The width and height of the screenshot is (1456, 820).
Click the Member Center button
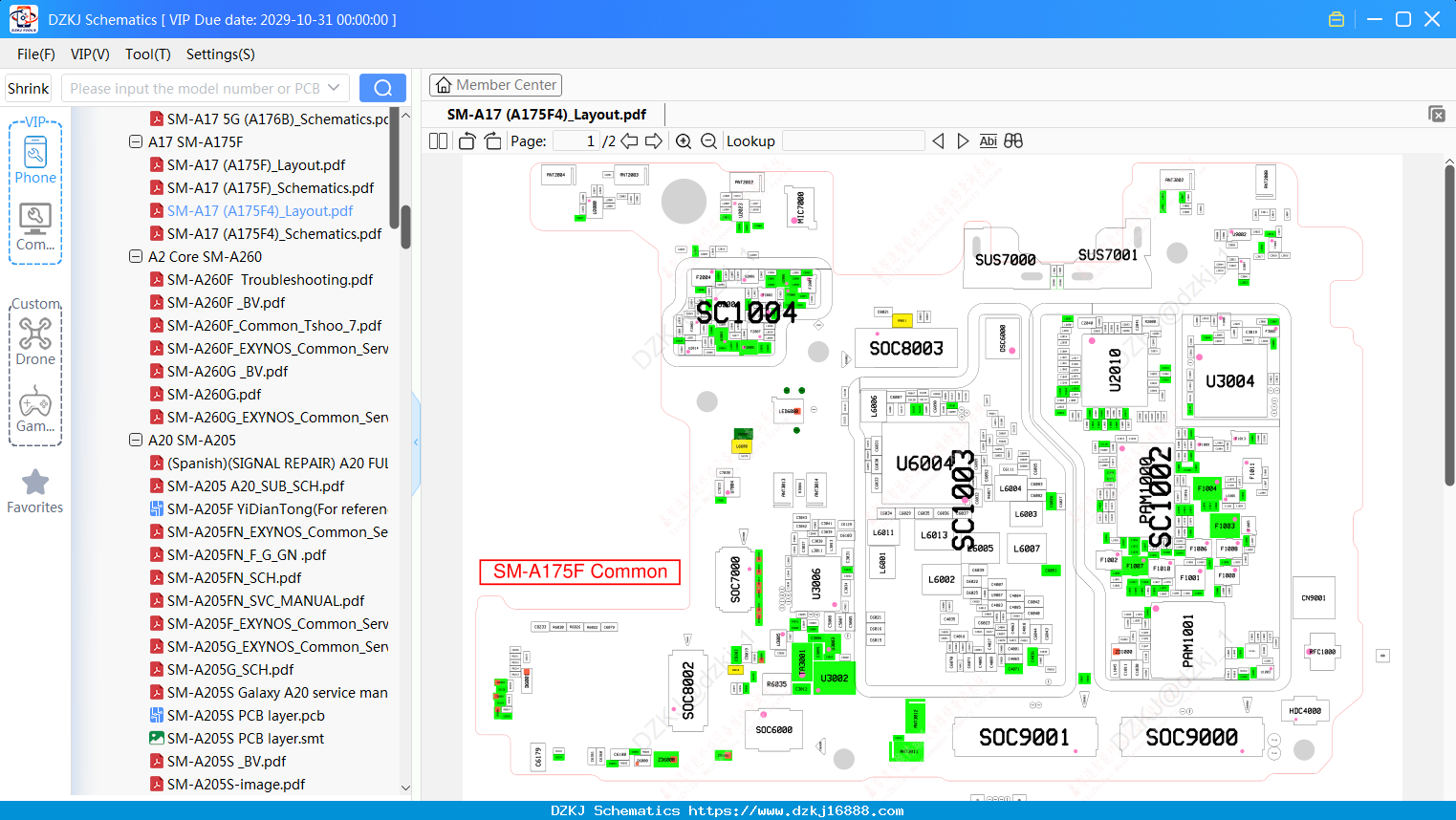click(495, 85)
